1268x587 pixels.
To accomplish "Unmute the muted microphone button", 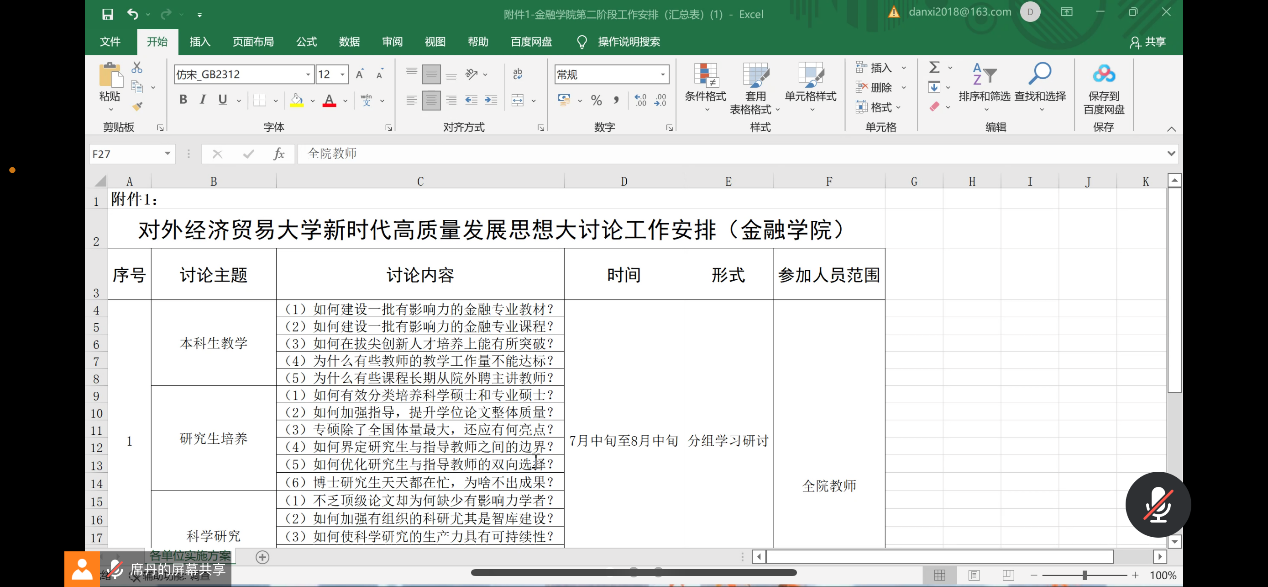I will pyautogui.click(x=1158, y=504).
